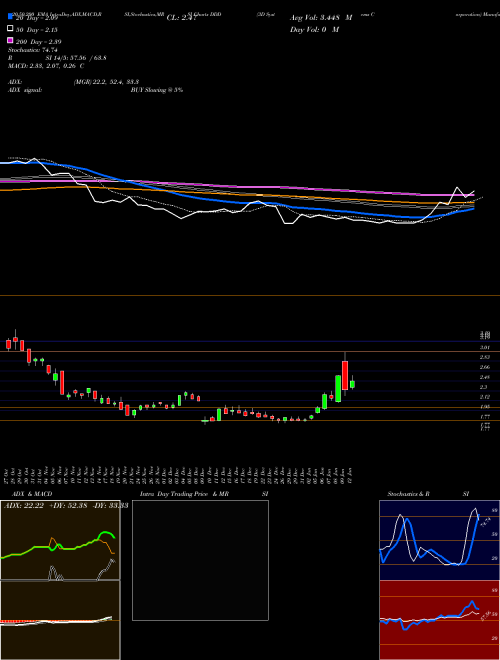Click the 'Day Vol: 0 M' label
Viewport: 500px width, 660px height.
314,30
